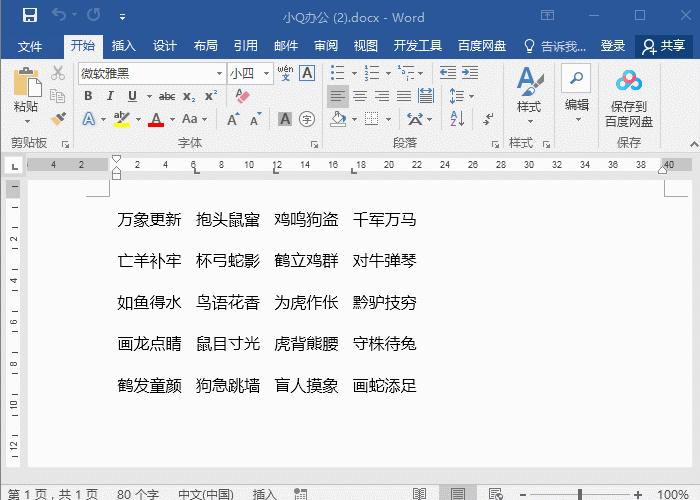
Task: Switch to the 布局 Layout tab
Action: (x=205, y=46)
